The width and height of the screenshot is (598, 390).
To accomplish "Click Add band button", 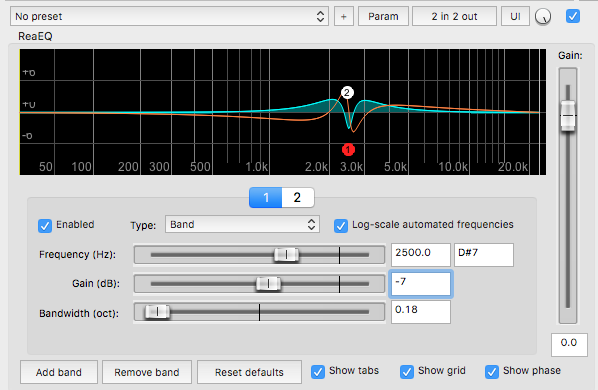I will (59, 372).
